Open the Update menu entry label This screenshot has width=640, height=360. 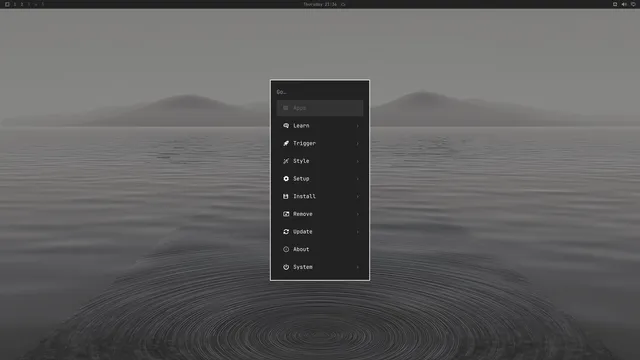(303, 231)
